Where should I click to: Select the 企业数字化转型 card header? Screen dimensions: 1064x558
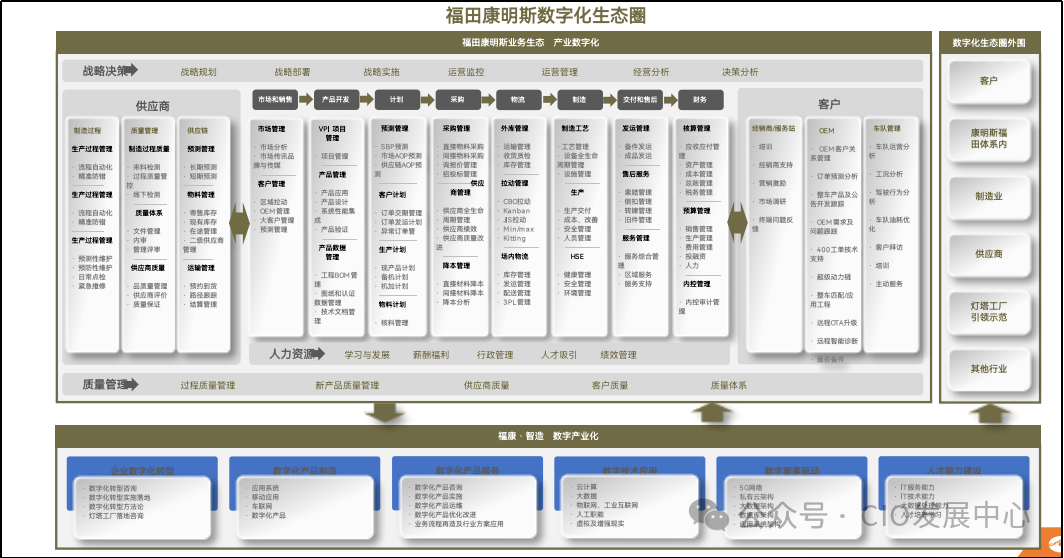pos(142,470)
